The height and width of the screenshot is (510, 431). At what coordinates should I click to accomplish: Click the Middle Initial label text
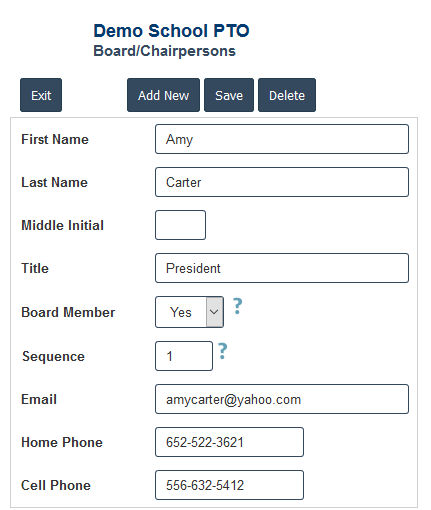[63, 225]
